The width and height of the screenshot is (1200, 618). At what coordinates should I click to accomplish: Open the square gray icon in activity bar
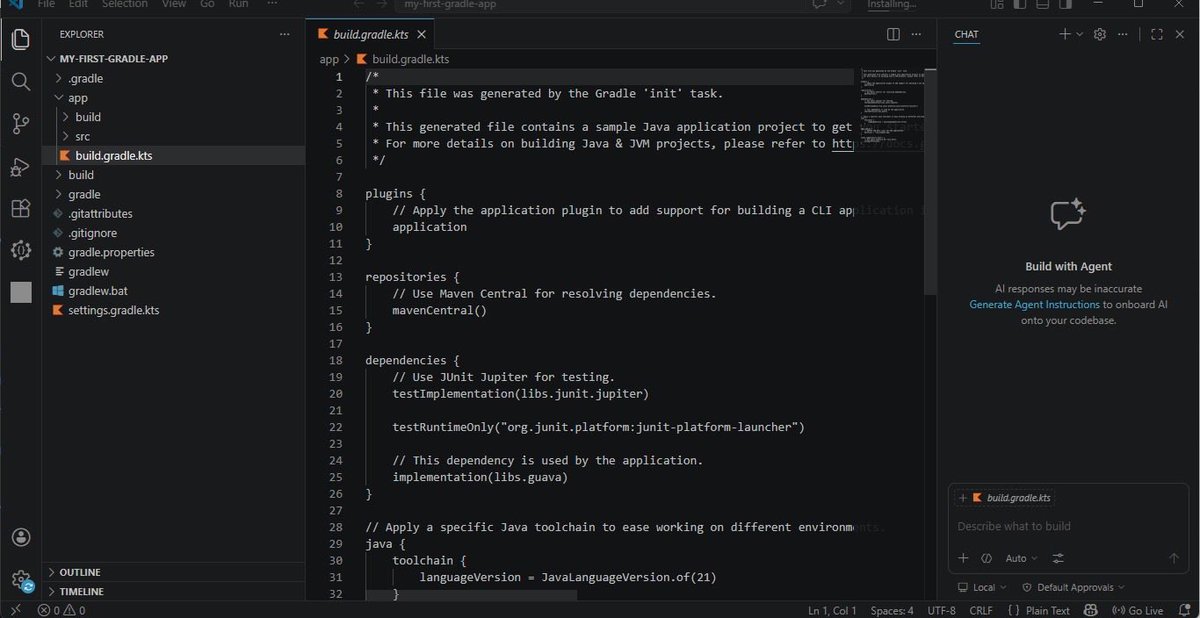click(x=20, y=292)
